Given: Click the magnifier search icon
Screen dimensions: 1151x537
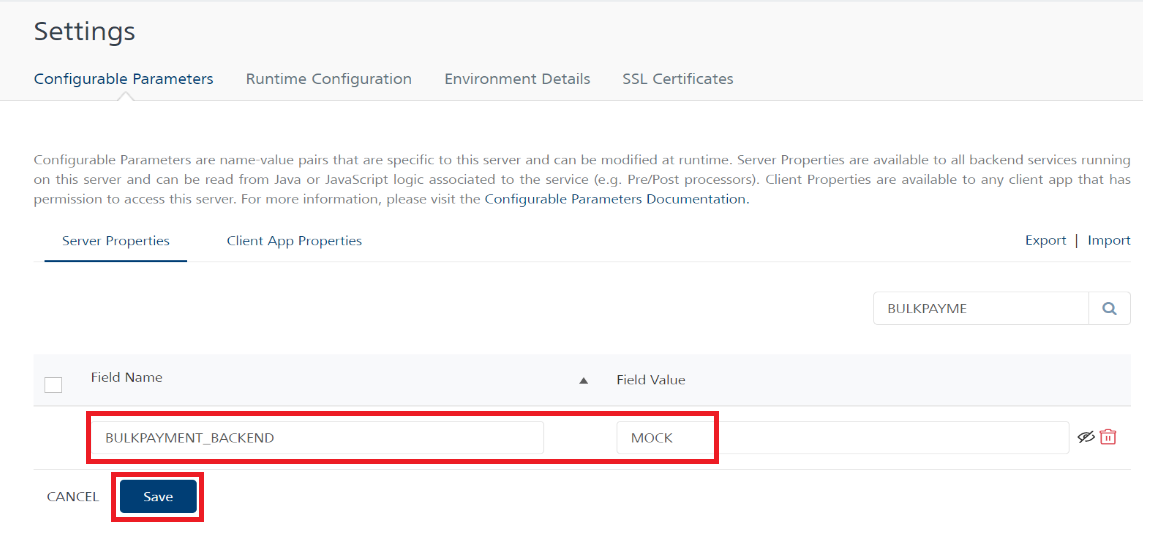Looking at the screenshot, I should 1109,309.
